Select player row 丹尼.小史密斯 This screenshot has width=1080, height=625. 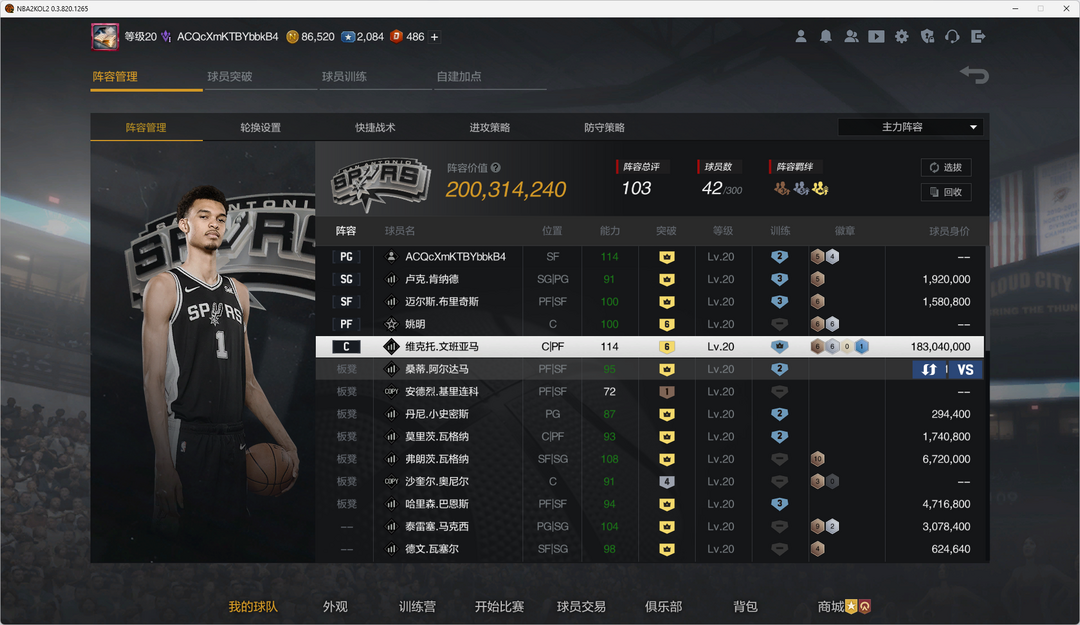[x=650, y=414]
